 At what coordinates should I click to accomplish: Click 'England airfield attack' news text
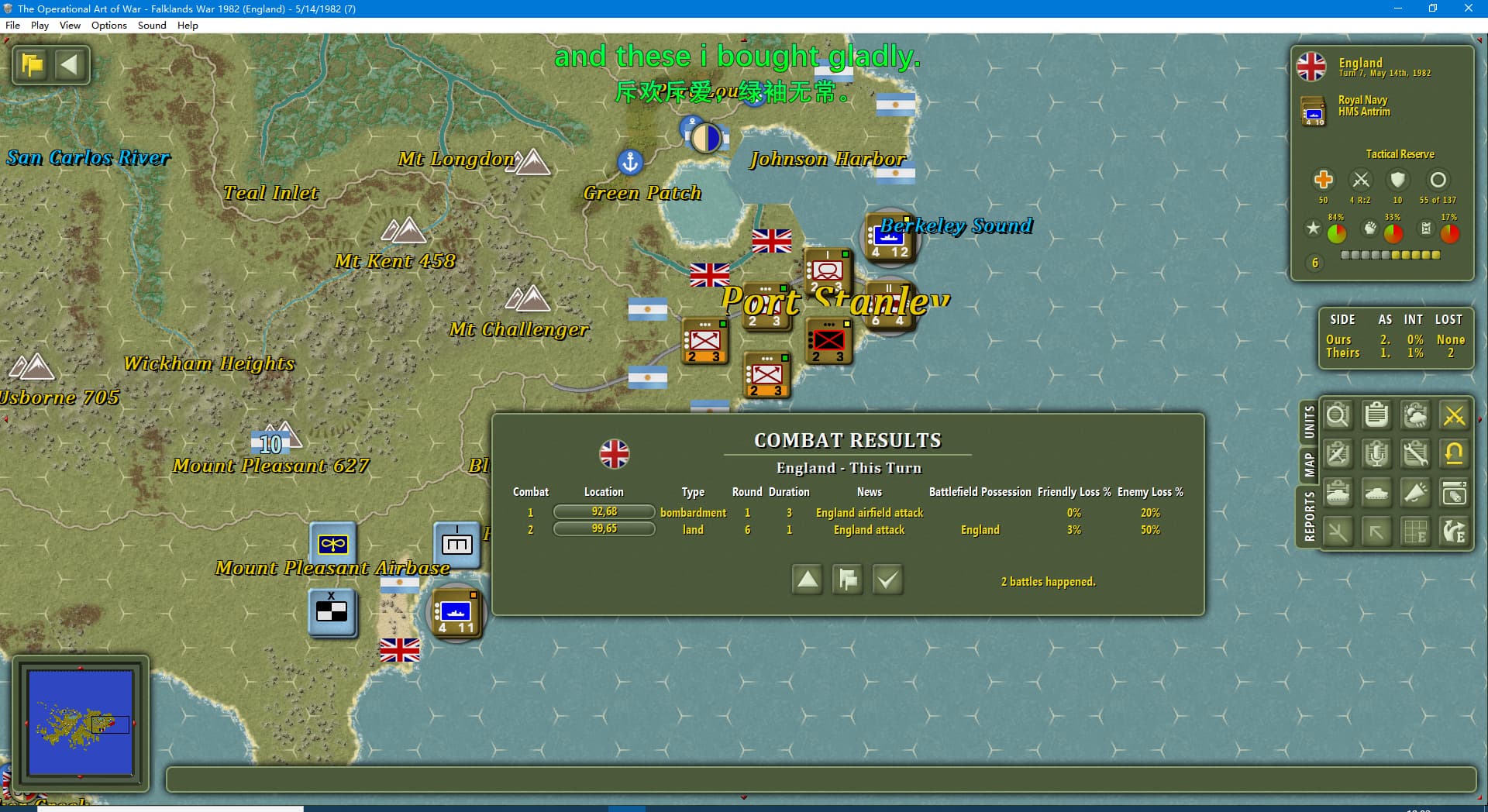coord(870,512)
